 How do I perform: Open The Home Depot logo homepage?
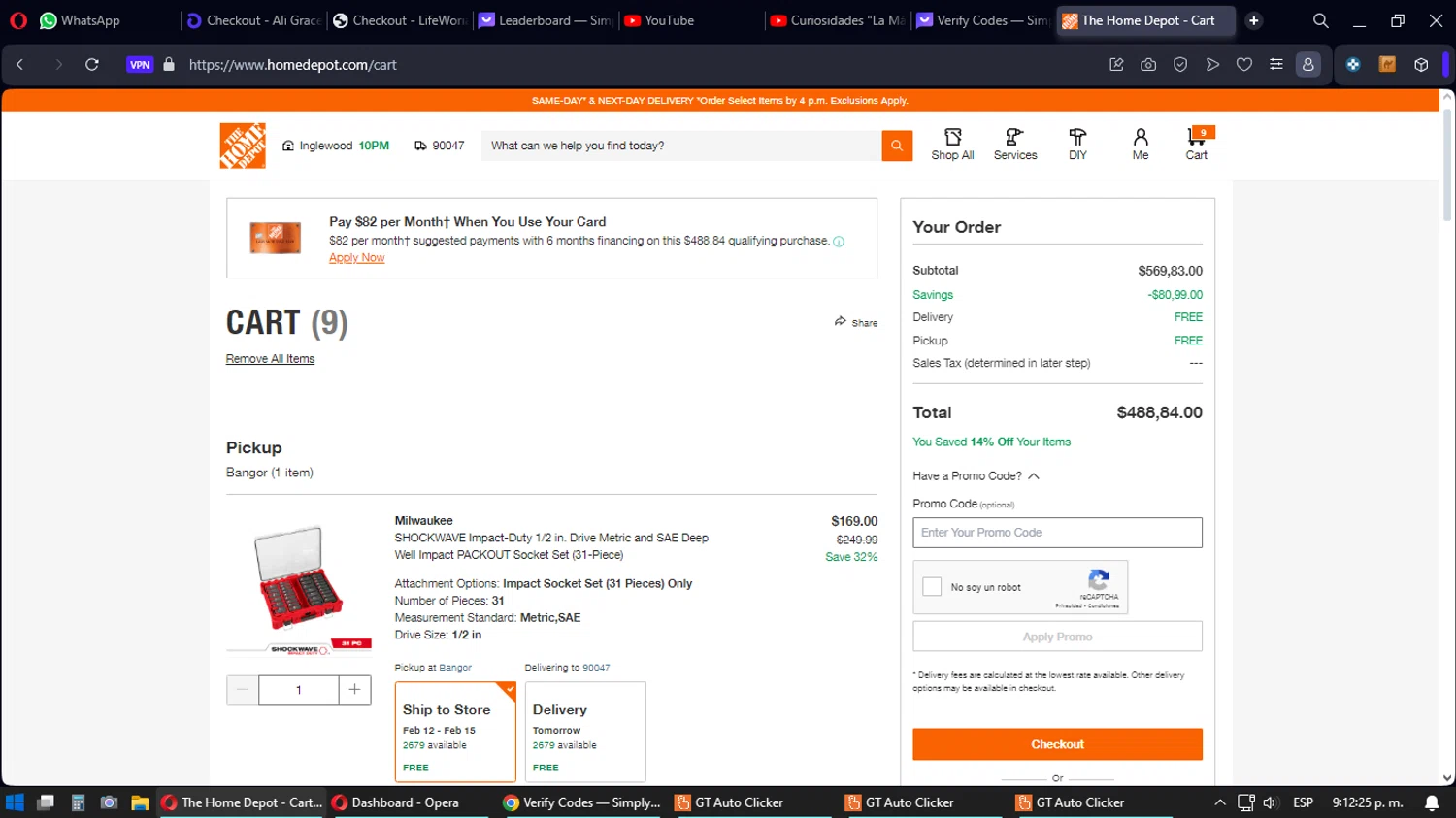243,146
